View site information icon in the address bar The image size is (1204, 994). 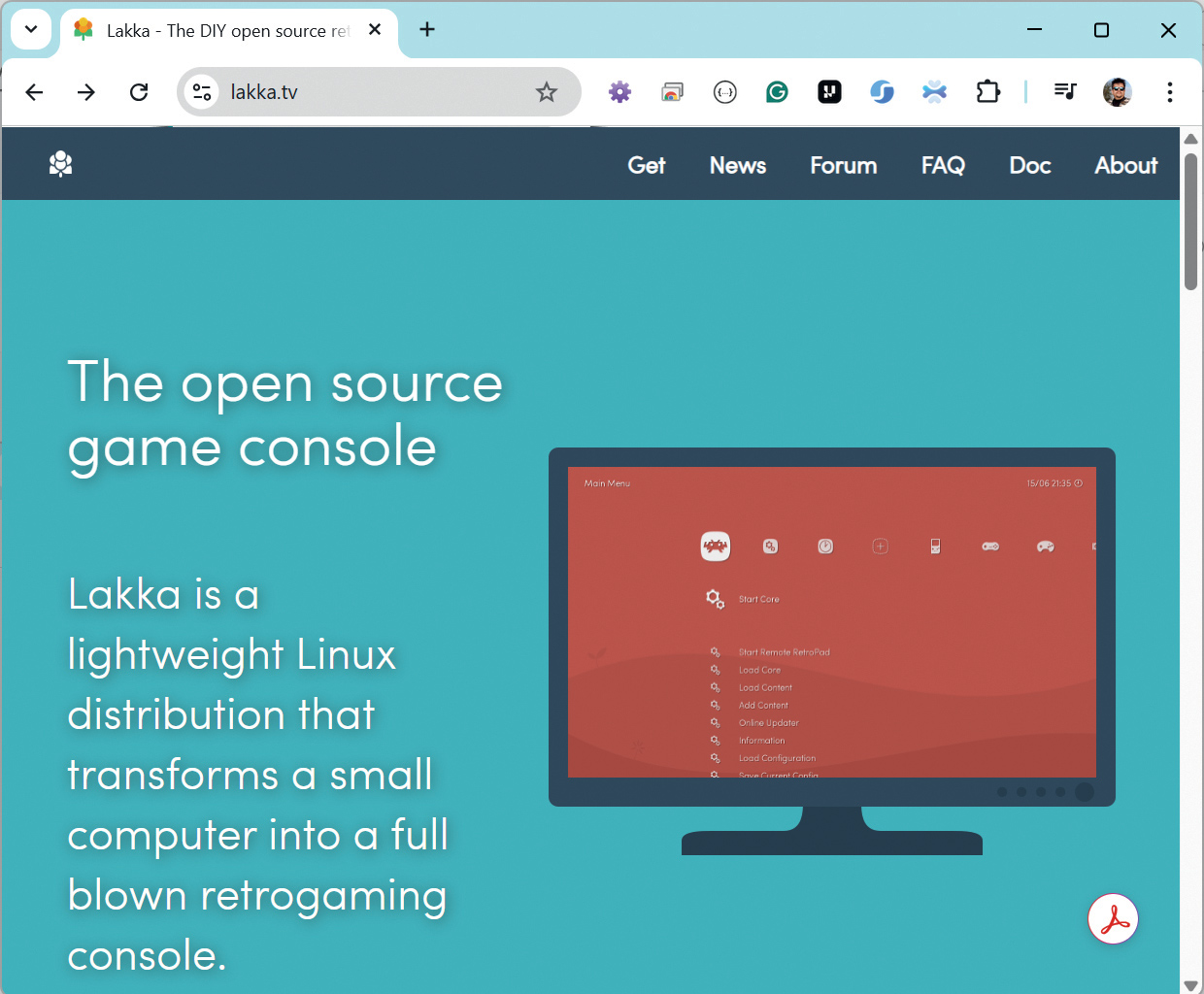(202, 92)
